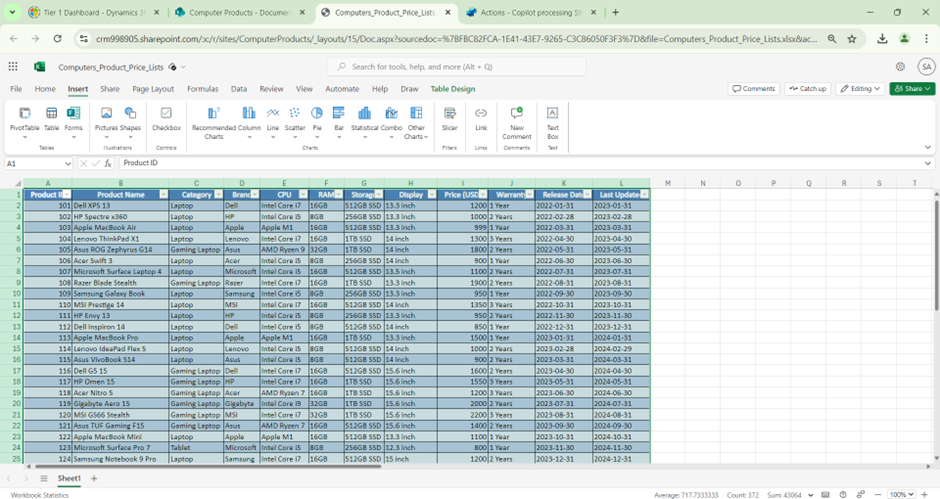The height and width of the screenshot is (499, 940).
Task: Open the Comments pane button
Action: click(x=754, y=89)
